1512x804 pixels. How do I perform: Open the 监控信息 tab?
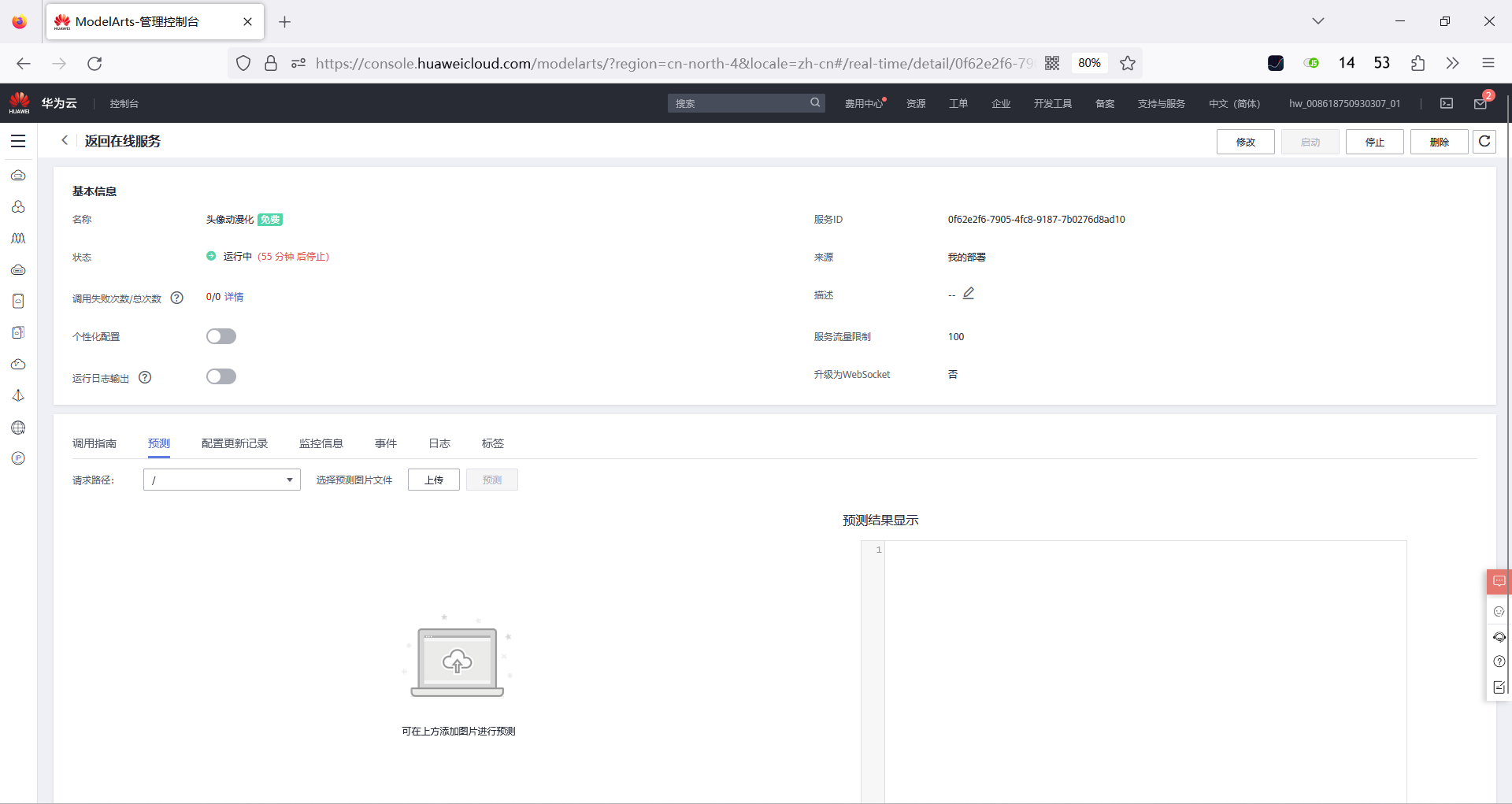(321, 443)
